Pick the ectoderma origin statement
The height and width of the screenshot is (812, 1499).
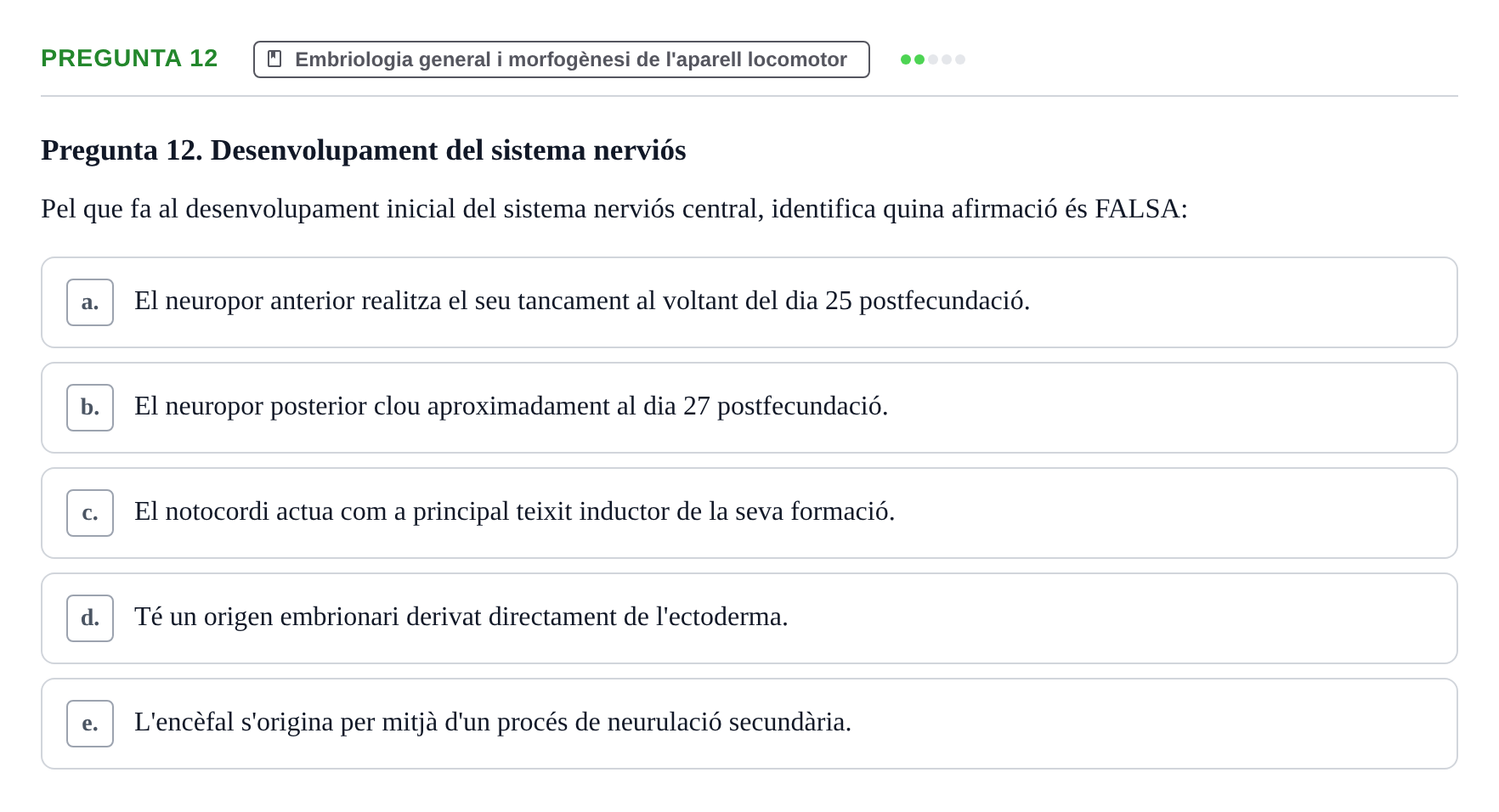click(x=749, y=618)
